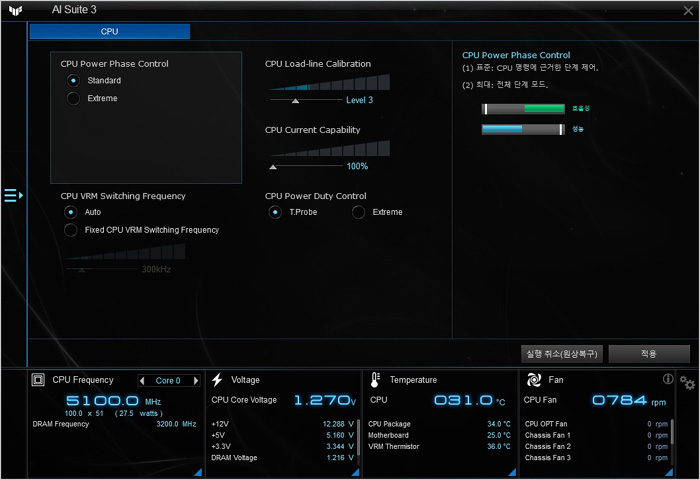Click the 031.0 °C CPU temperature readout
The width and height of the screenshot is (700, 480).
pyautogui.click(x=469, y=400)
